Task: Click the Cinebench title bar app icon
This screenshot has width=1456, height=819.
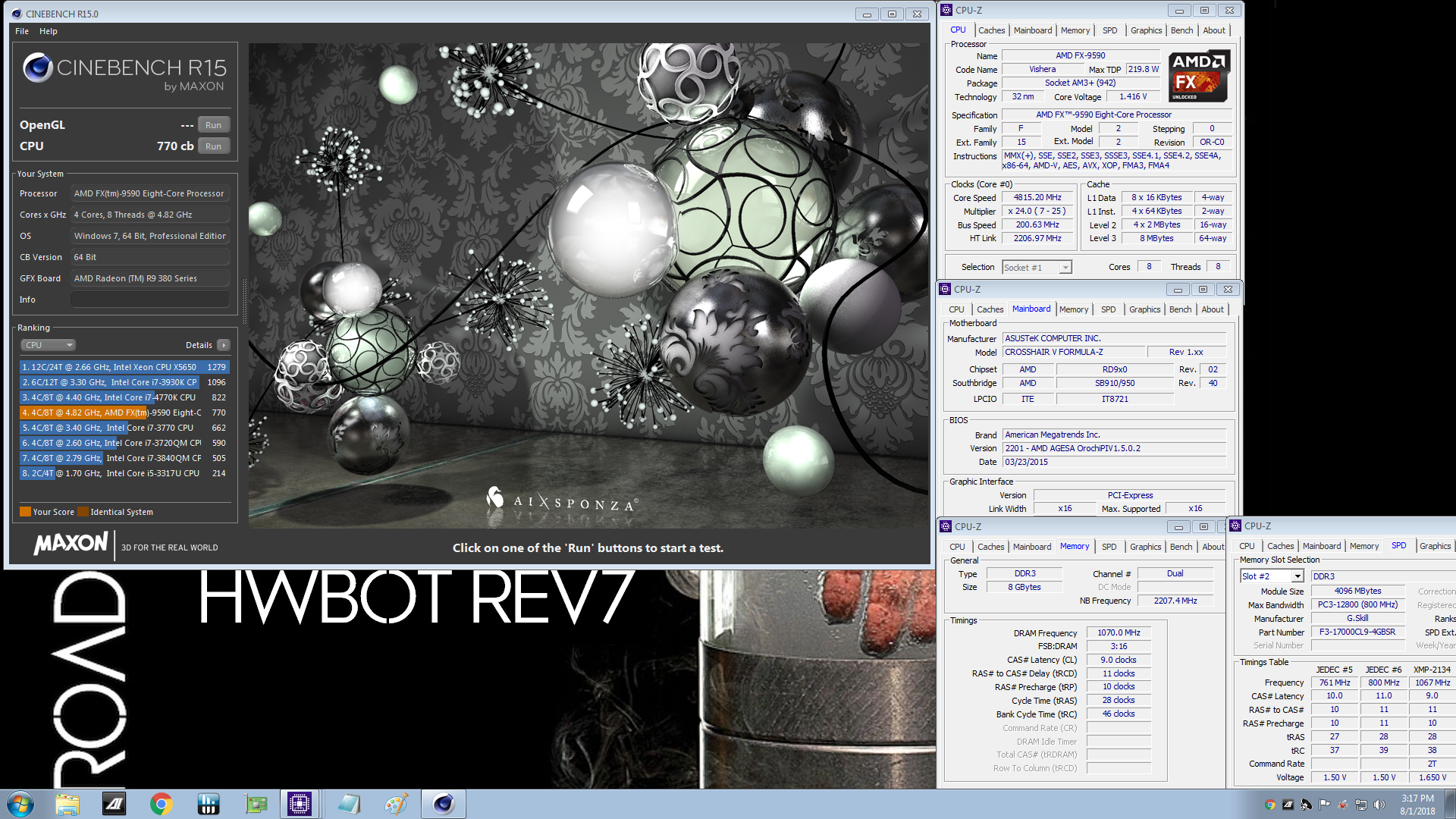Action: click(x=17, y=14)
